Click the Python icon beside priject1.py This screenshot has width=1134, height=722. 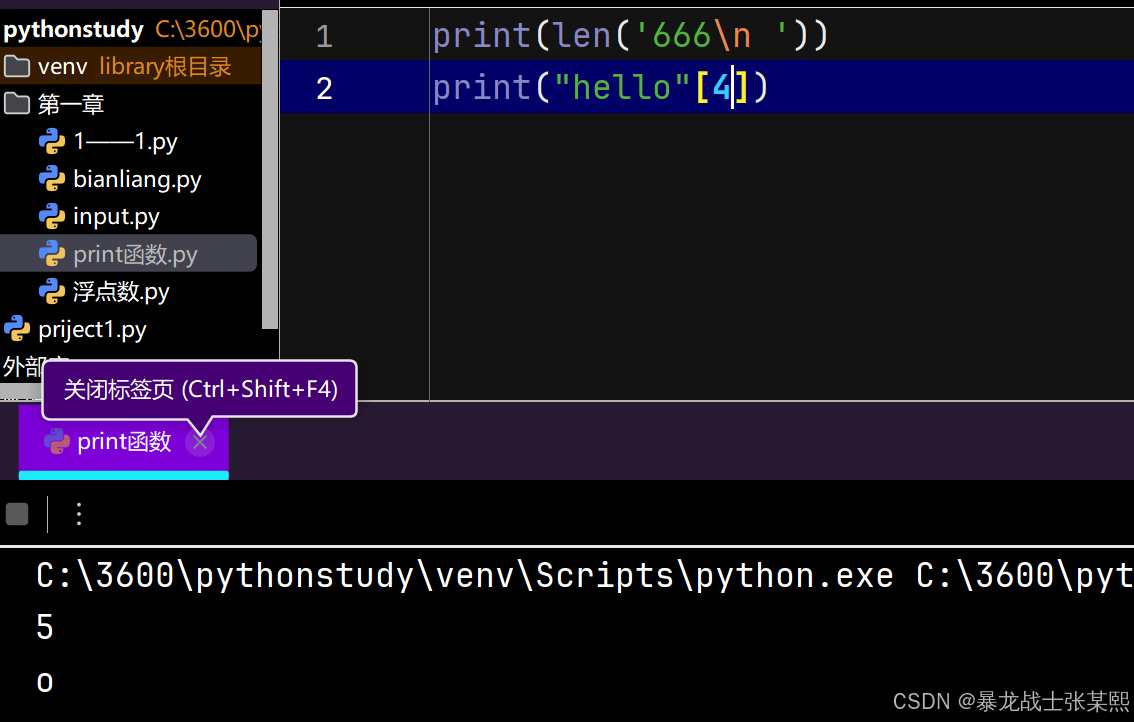(x=17, y=329)
